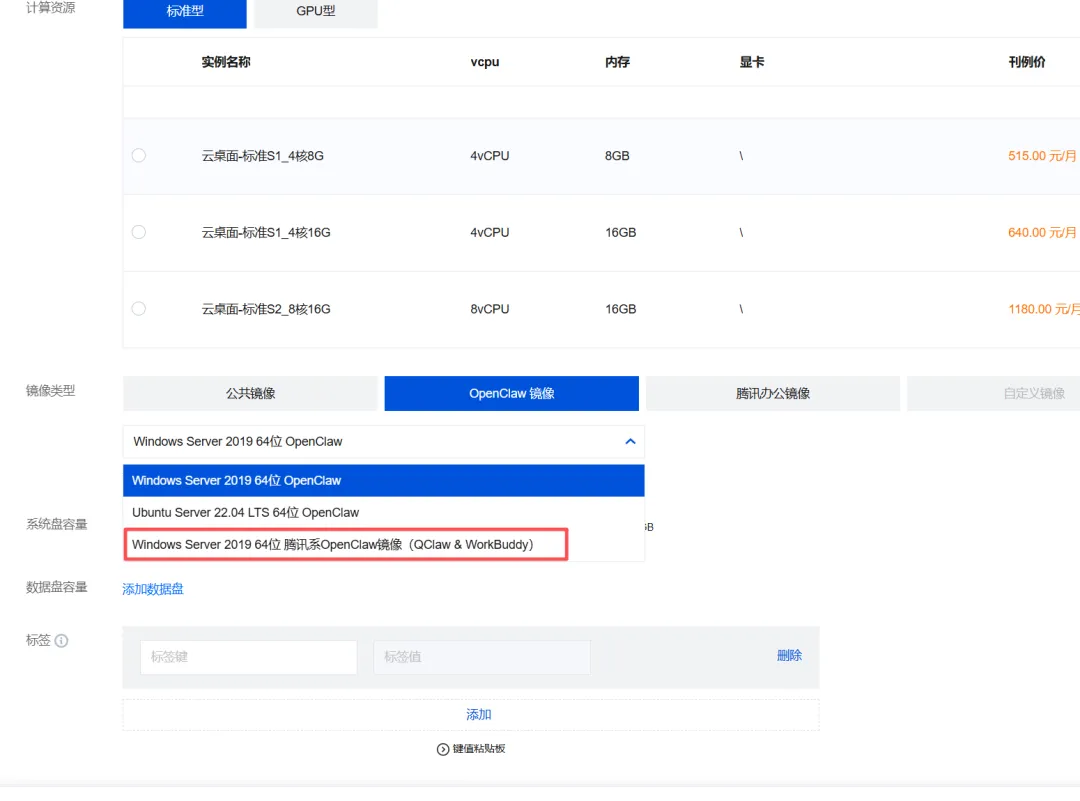Image resolution: width=1080 pixels, height=801 pixels.
Task: Select the 标准型 compute resource tab
Action: (185, 12)
